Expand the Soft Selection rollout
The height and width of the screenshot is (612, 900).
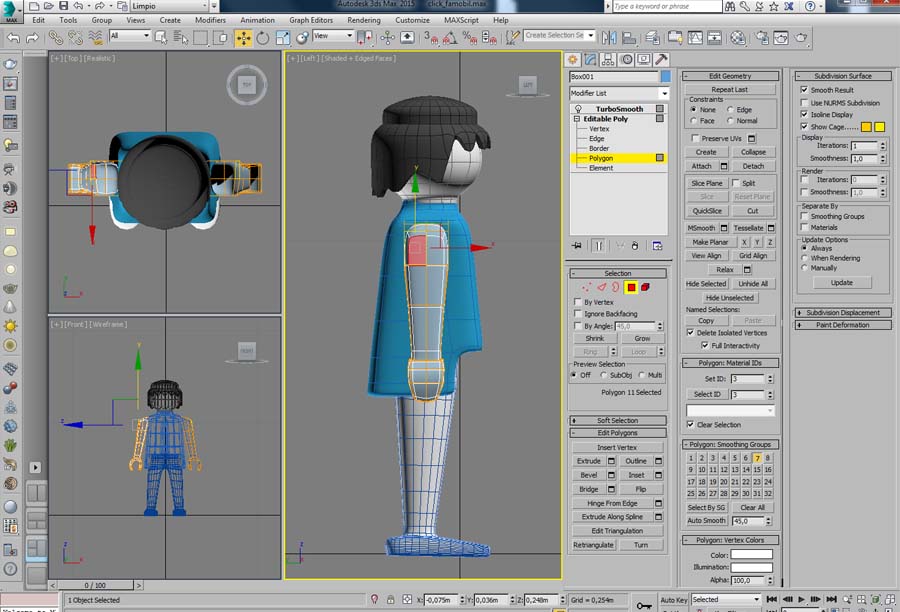617,420
